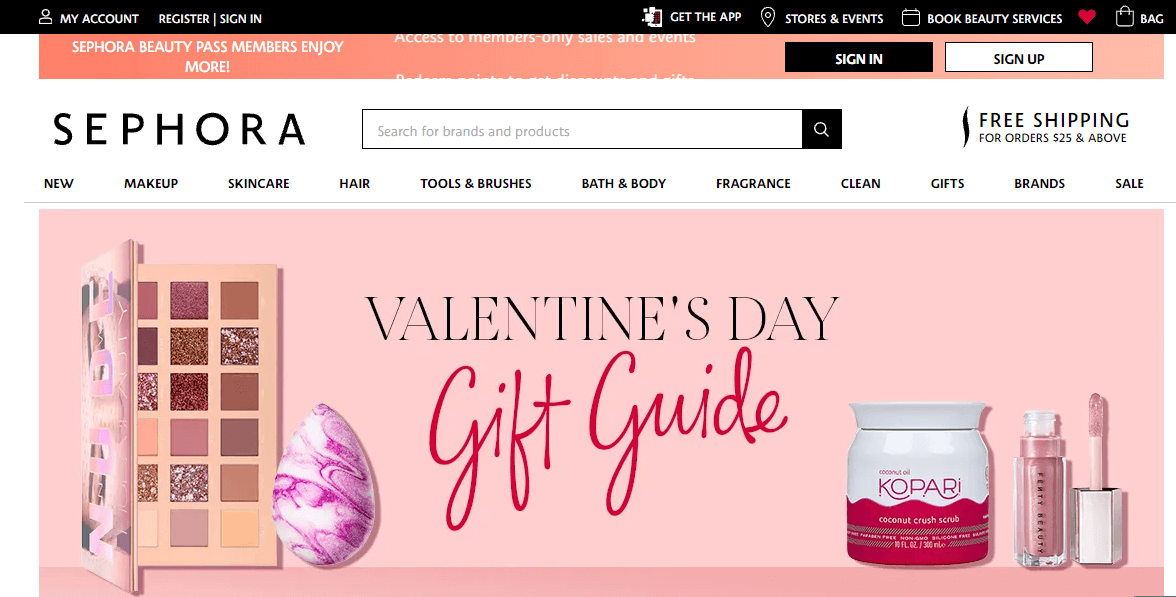Select the Sale menu item
Image resolution: width=1176 pixels, height=597 pixels.
(x=1129, y=183)
